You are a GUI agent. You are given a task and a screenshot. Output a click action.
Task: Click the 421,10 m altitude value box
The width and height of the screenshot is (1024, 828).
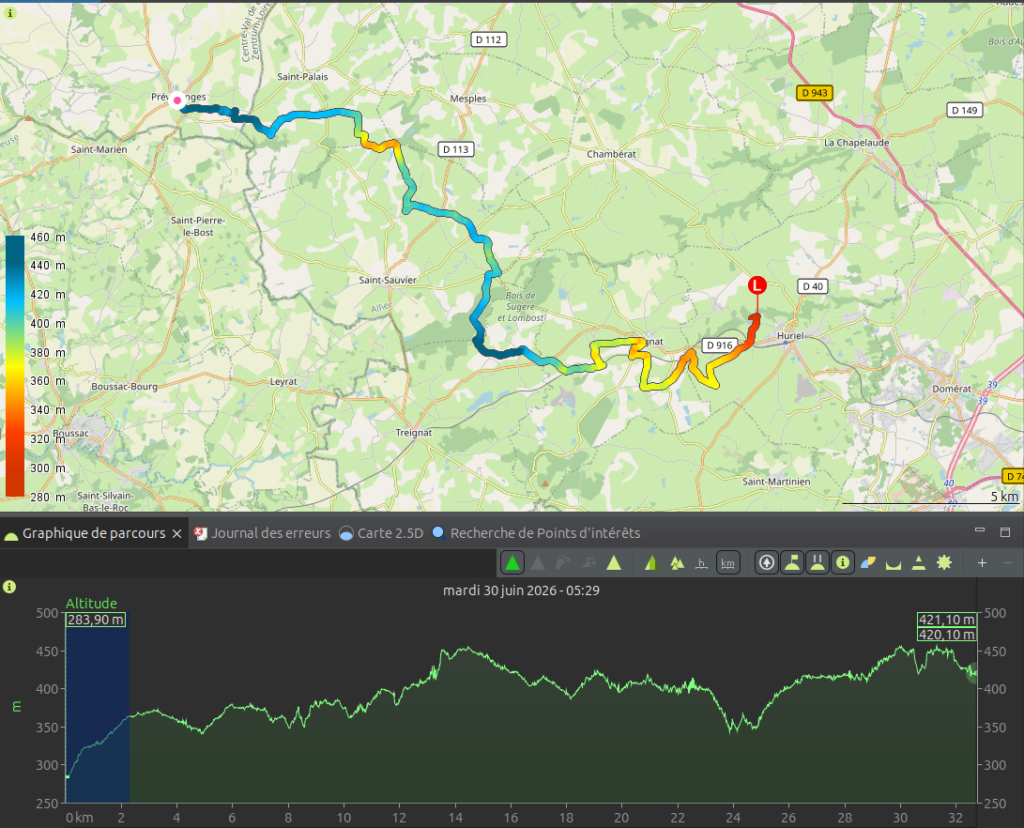point(947,619)
